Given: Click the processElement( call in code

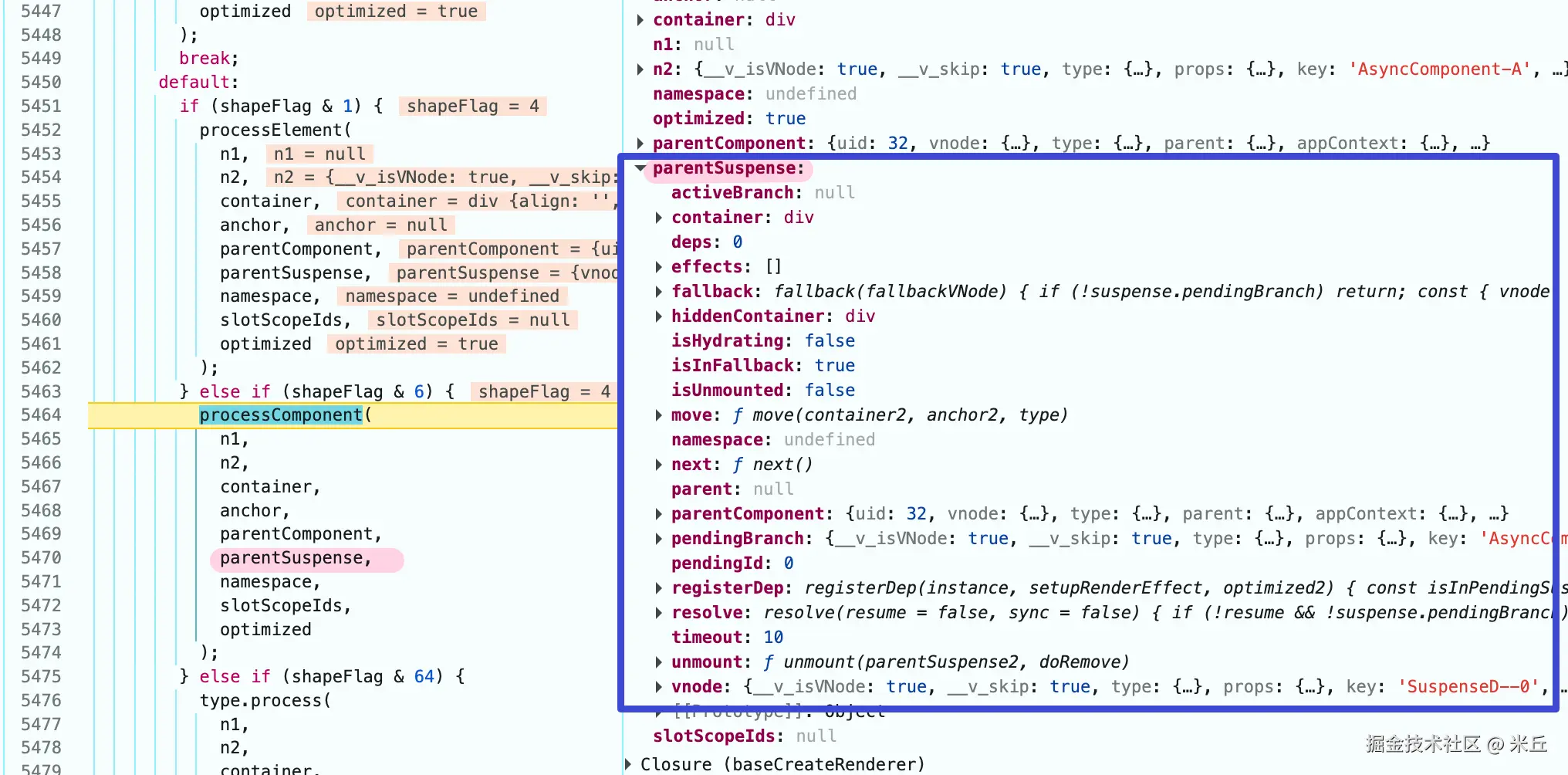Looking at the screenshot, I should click(275, 130).
